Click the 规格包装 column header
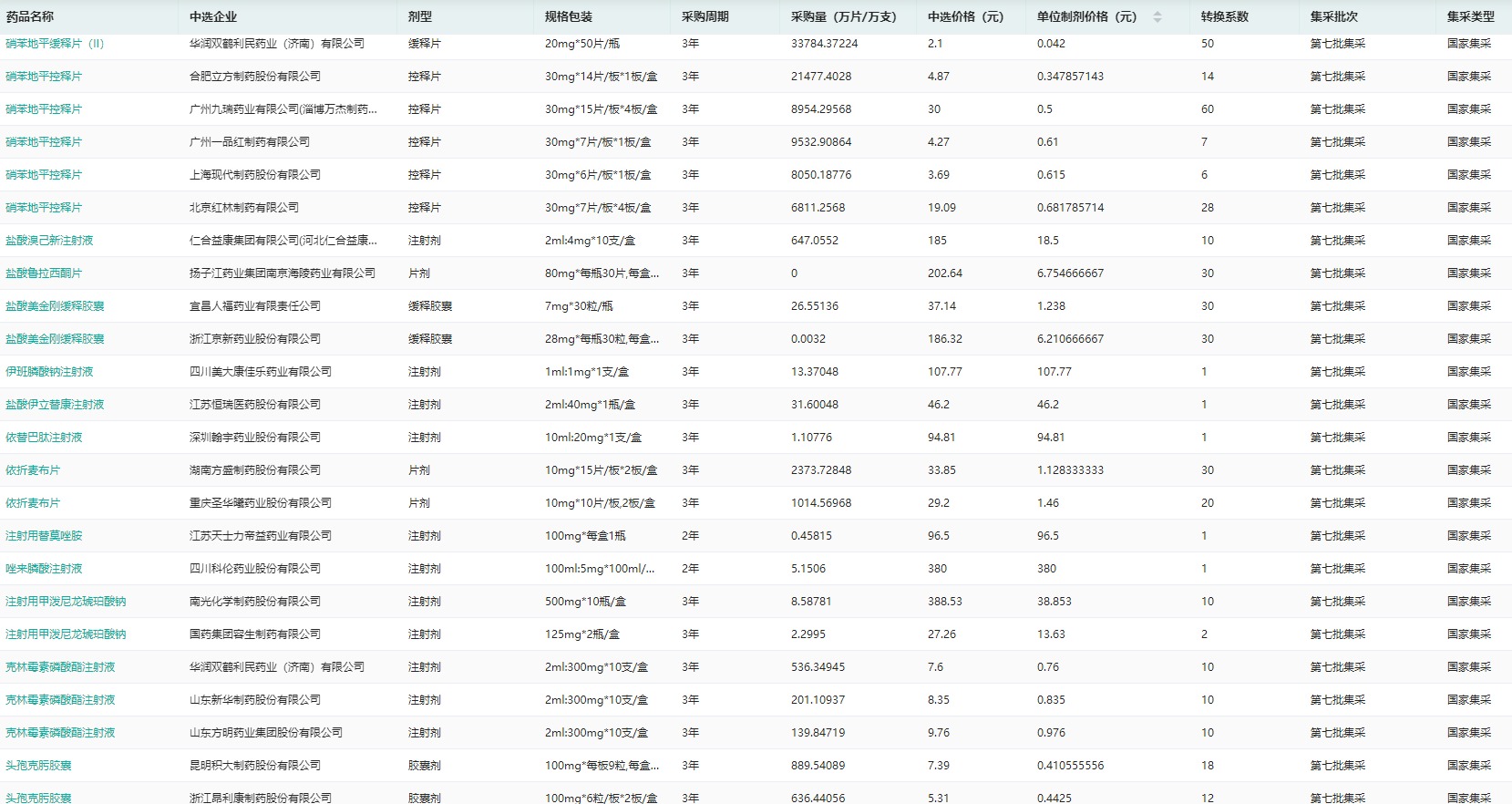This screenshot has height=804, width=1512. tap(569, 16)
